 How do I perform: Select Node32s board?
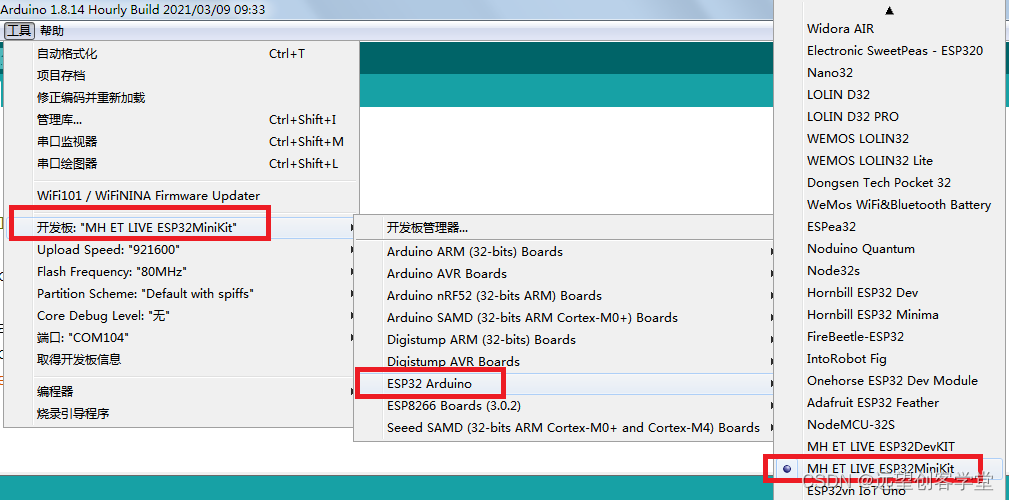click(890, 270)
